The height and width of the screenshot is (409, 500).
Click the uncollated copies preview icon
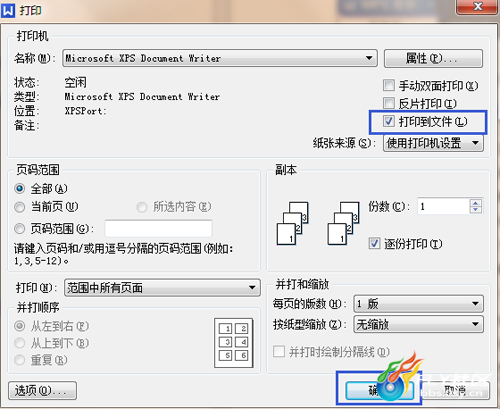coord(293,223)
